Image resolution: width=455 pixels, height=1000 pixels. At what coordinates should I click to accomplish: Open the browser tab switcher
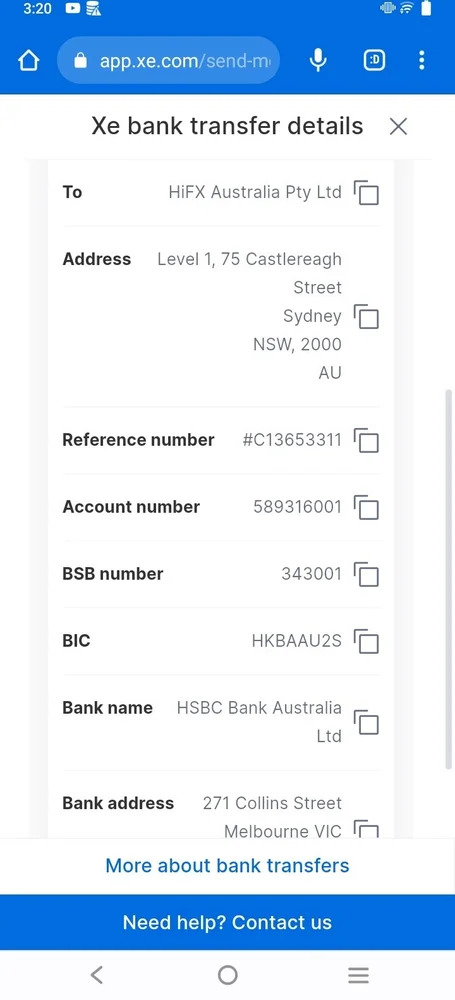pyautogui.click(x=374, y=61)
